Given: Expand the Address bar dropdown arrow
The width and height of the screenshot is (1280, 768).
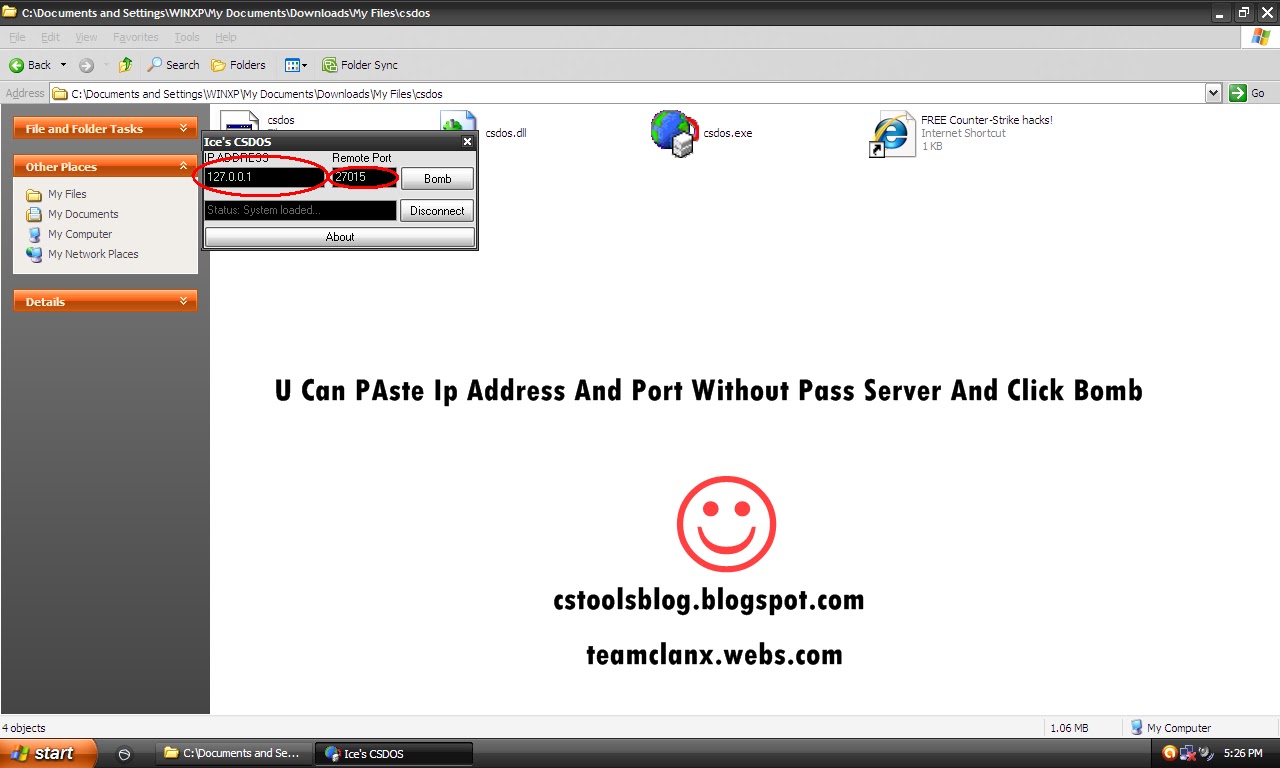Looking at the screenshot, I should 1214,93.
